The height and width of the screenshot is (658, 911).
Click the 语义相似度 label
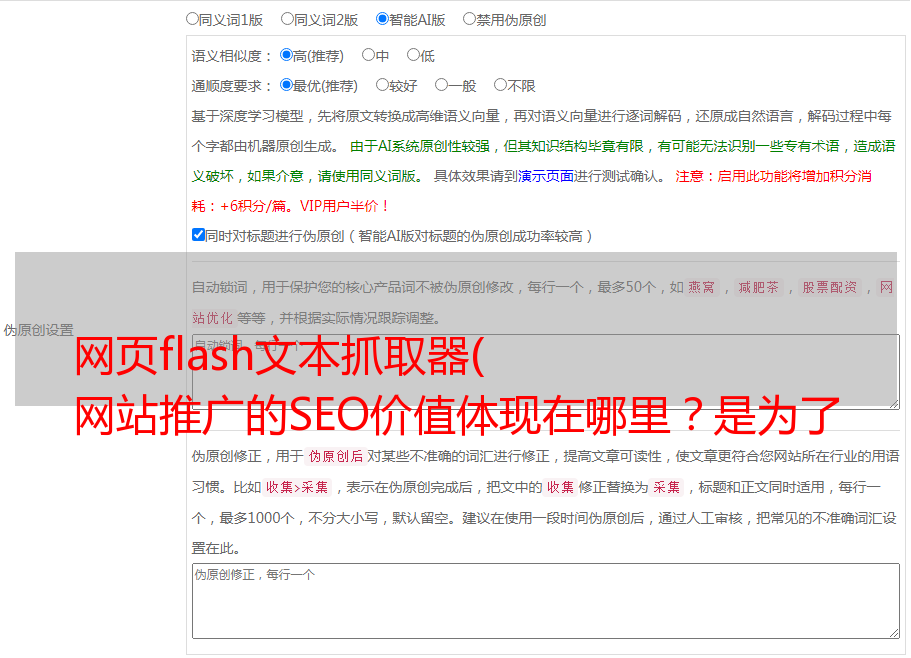click(x=231, y=56)
